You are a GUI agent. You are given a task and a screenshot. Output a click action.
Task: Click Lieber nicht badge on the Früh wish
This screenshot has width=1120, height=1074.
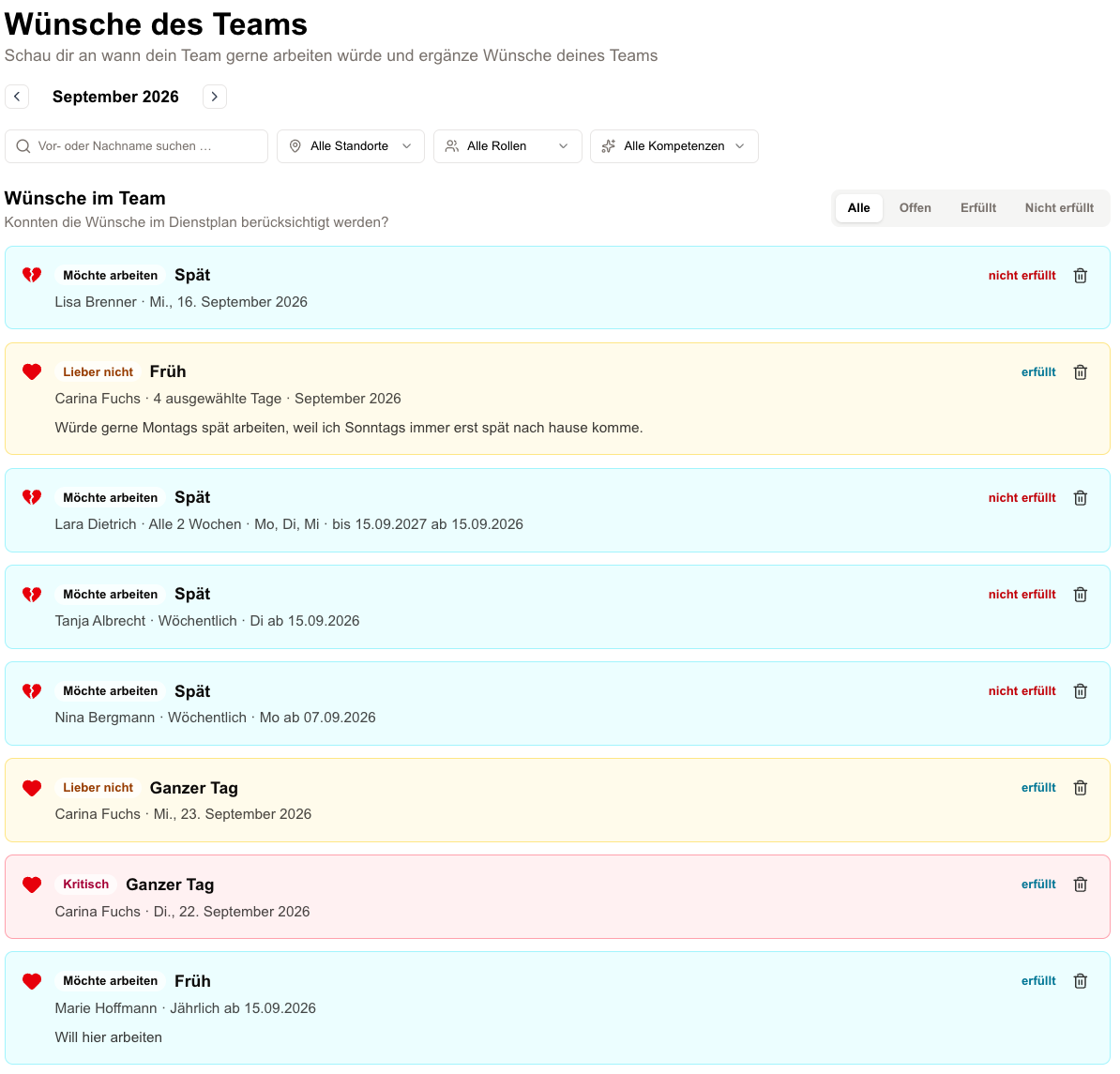(x=98, y=372)
